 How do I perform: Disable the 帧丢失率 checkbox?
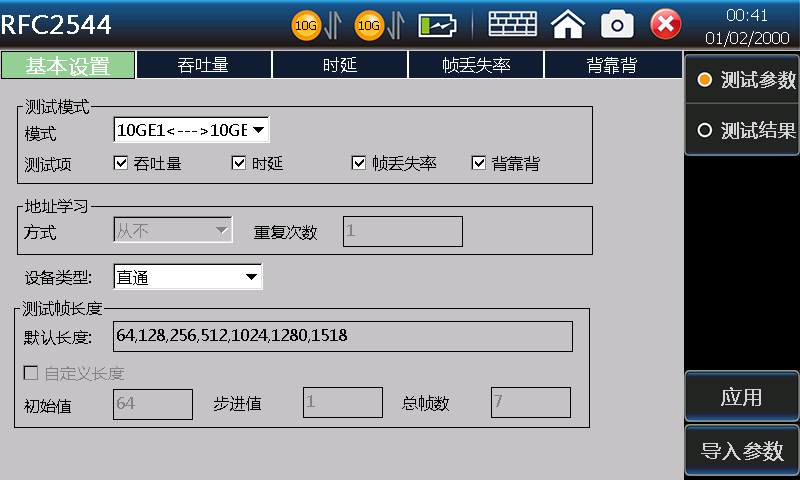tap(359, 163)
